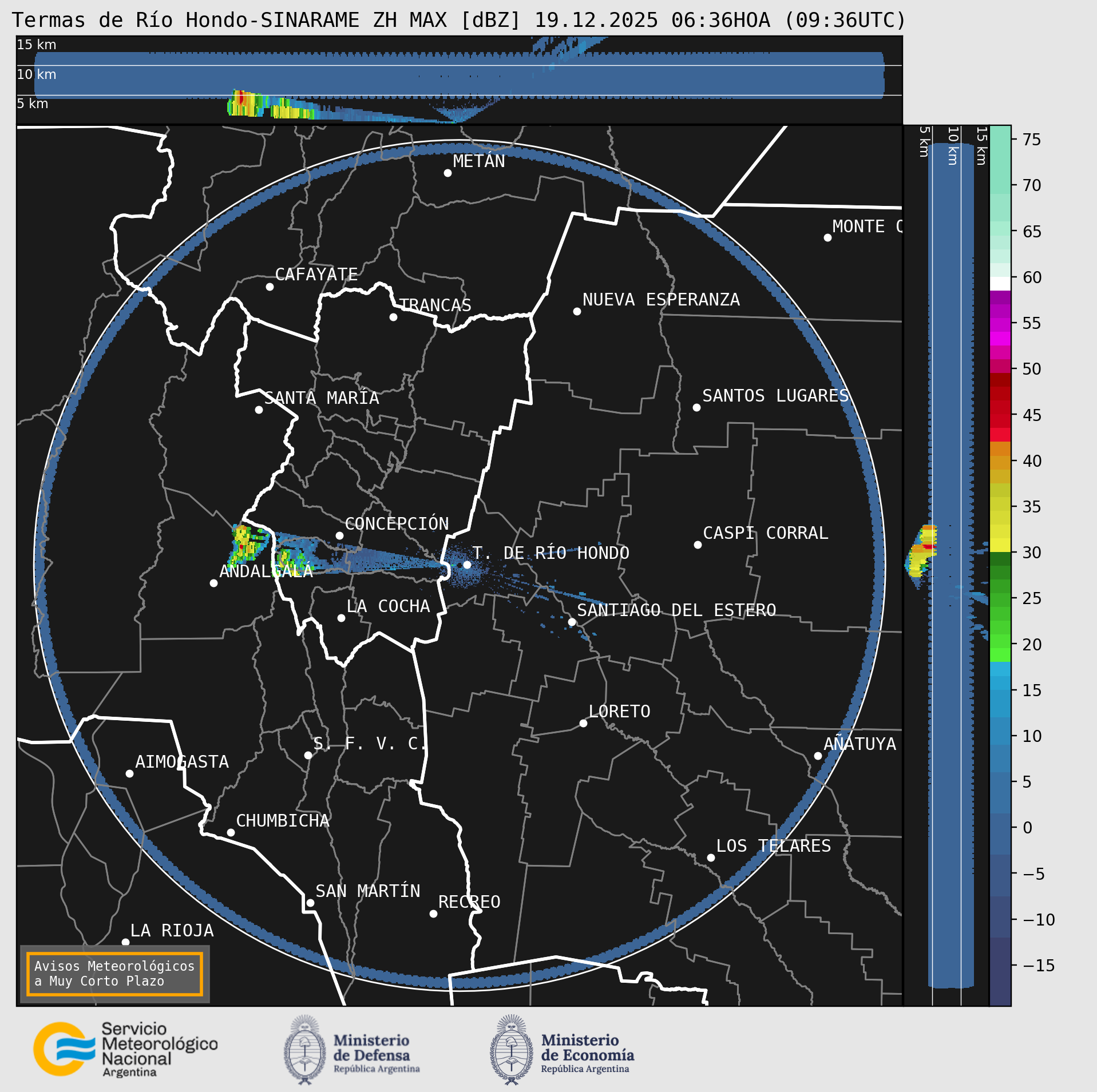Click the Loreto city marker dot
The image size is (1097, 1092).
(583, 723)
